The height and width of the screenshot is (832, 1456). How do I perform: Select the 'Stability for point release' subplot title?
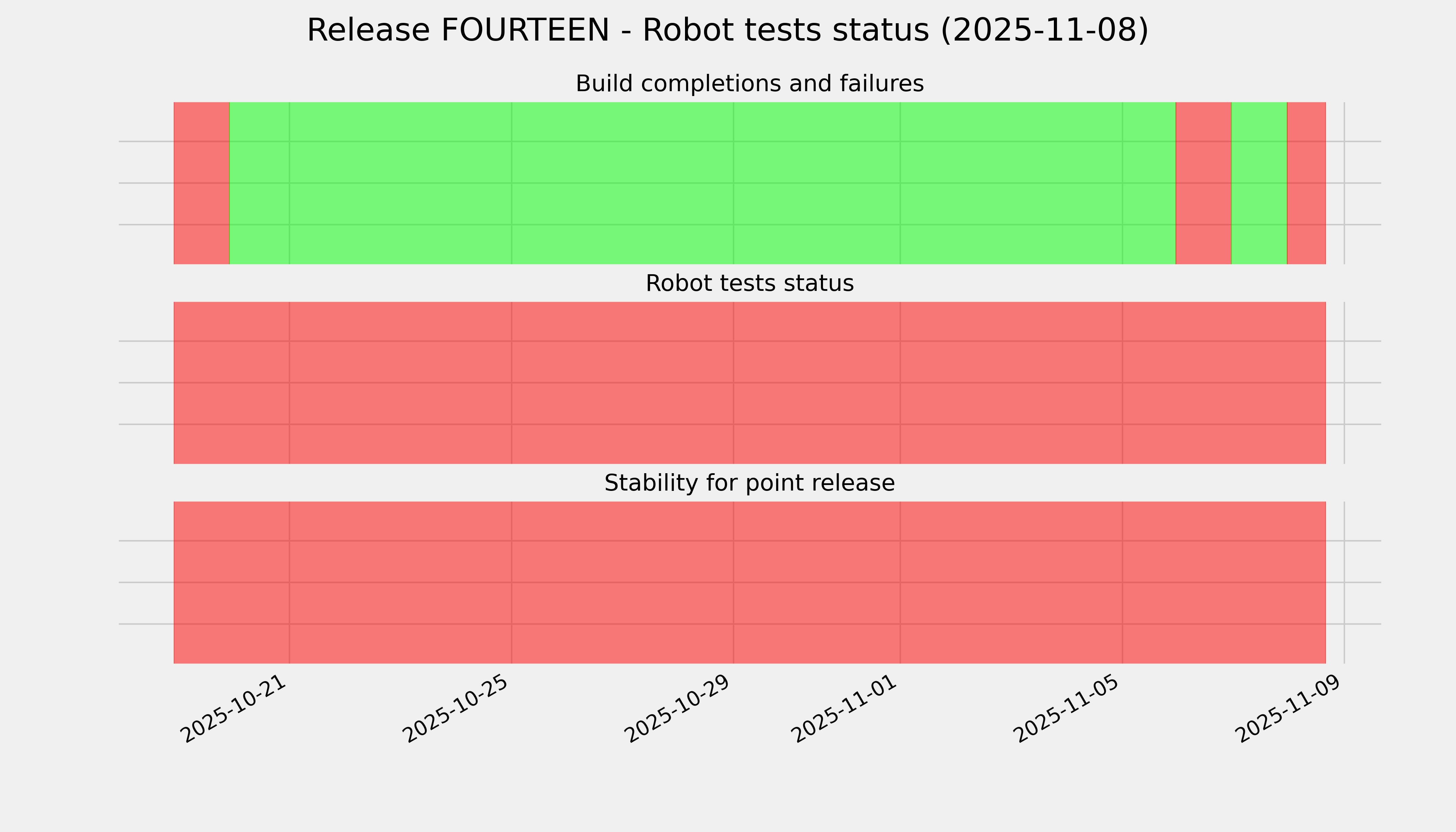click(x=749, y=484)
